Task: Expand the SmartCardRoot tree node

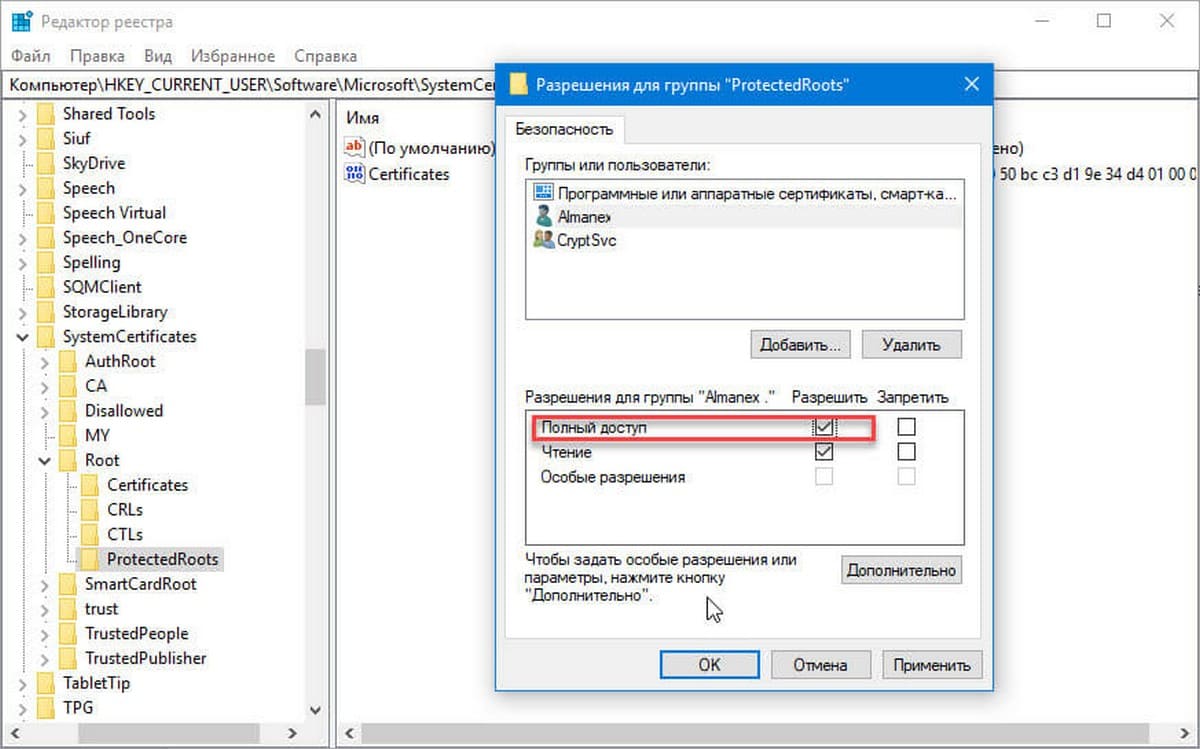Action: coord(45,584)
